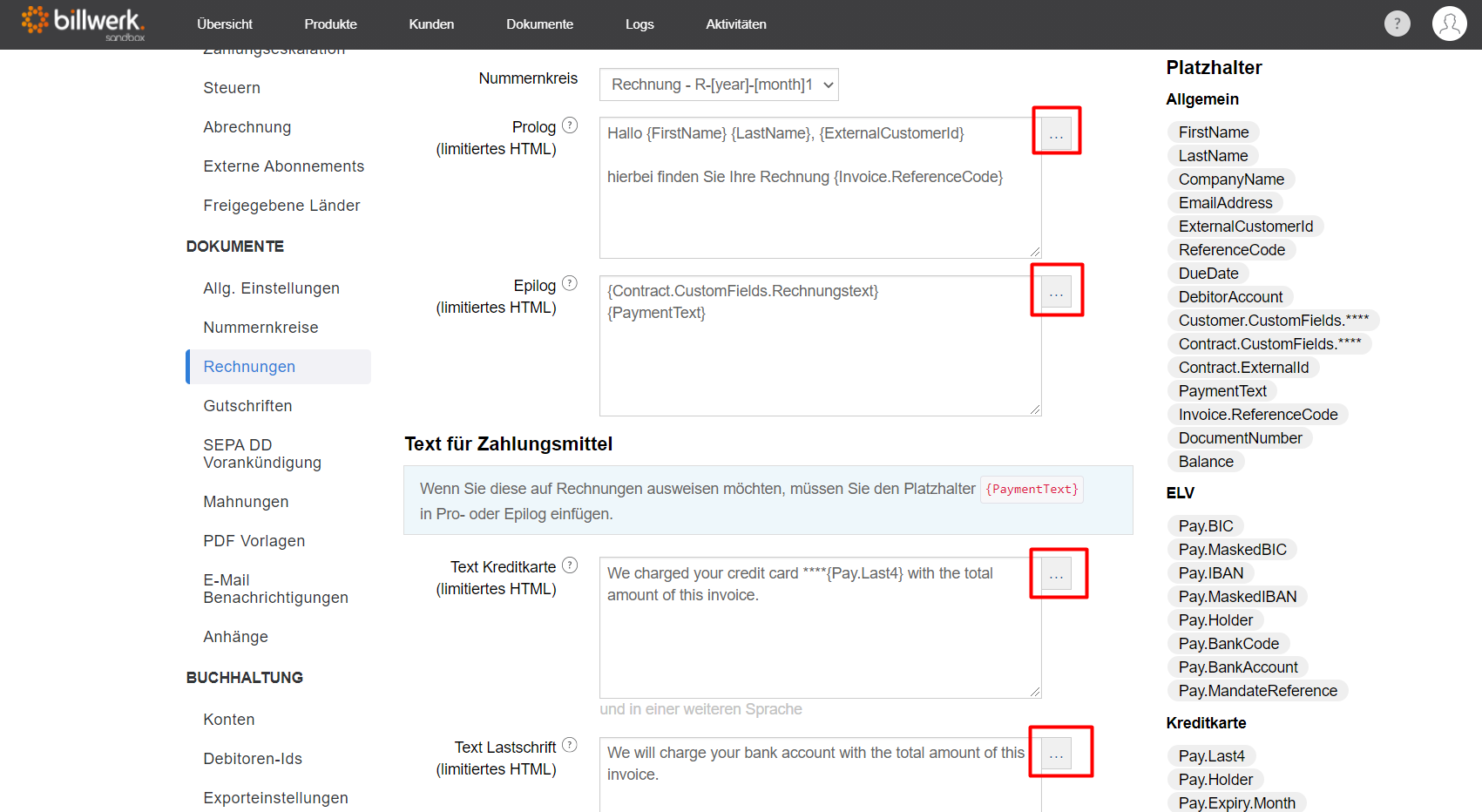Open the Epilog ellipsis language button
1482x812 pixels.
point(1056,294)
